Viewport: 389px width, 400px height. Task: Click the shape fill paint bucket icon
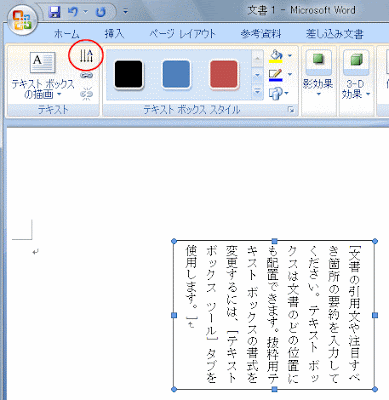click(x=276, y=56)
